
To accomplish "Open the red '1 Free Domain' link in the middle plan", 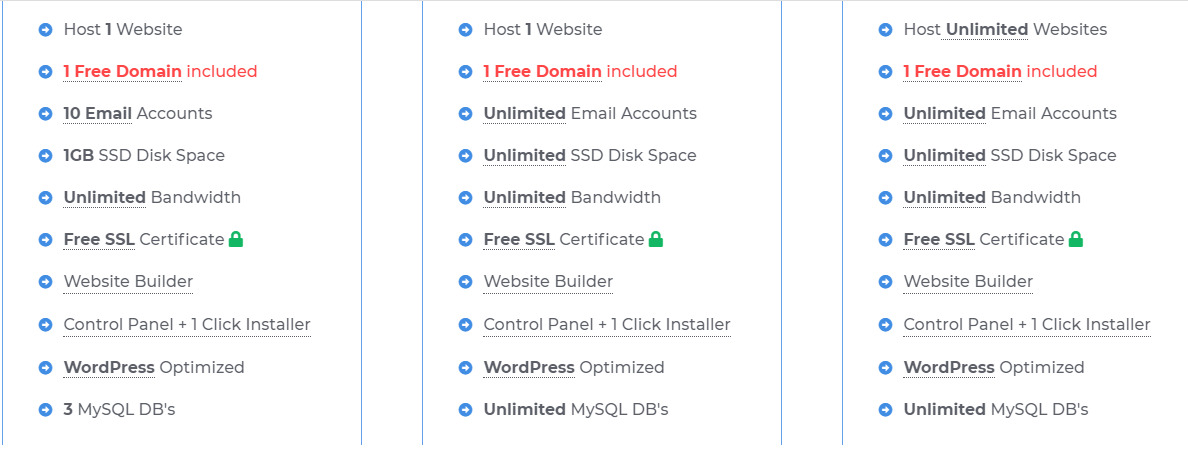I will 542,72.
